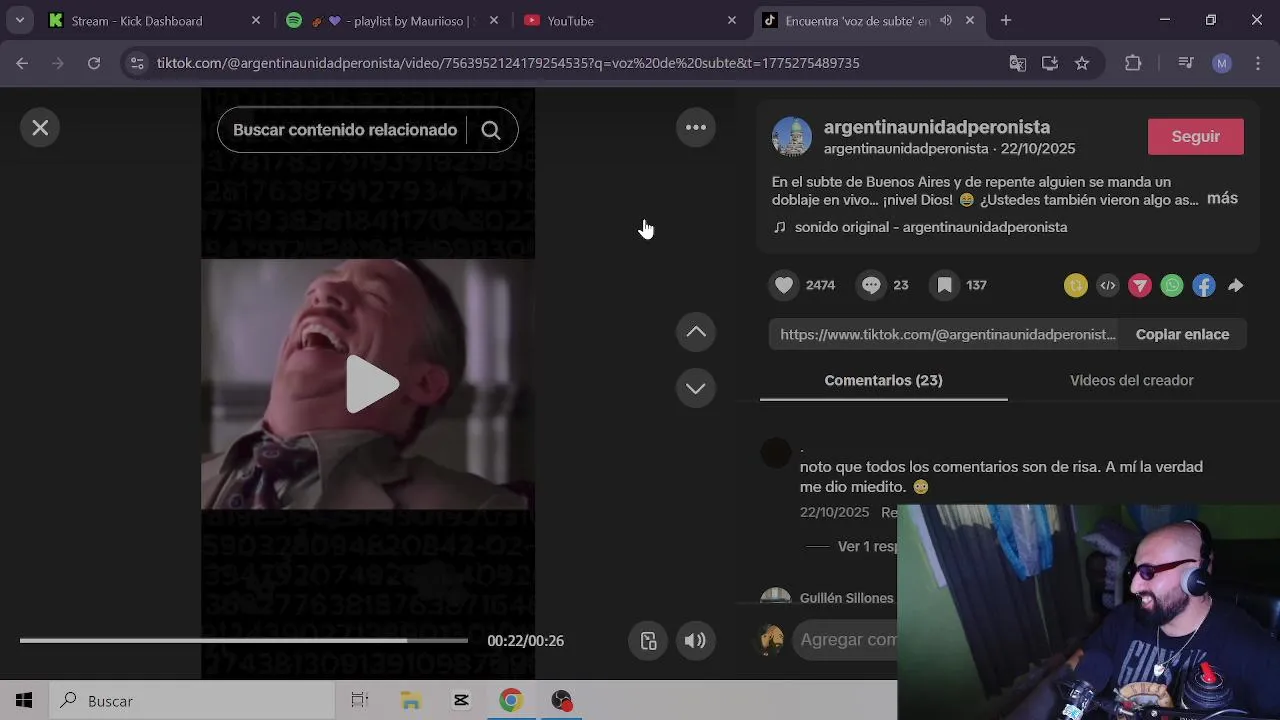Close the YouTube browser tab

click(x=732, y=20)
